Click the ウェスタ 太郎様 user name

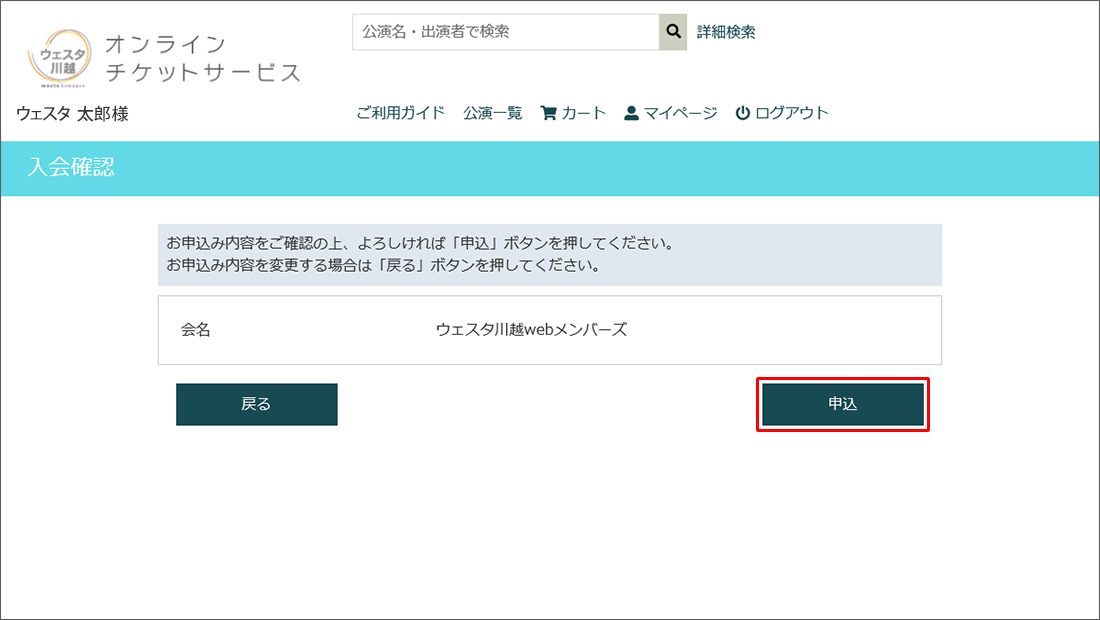(72, 114)
